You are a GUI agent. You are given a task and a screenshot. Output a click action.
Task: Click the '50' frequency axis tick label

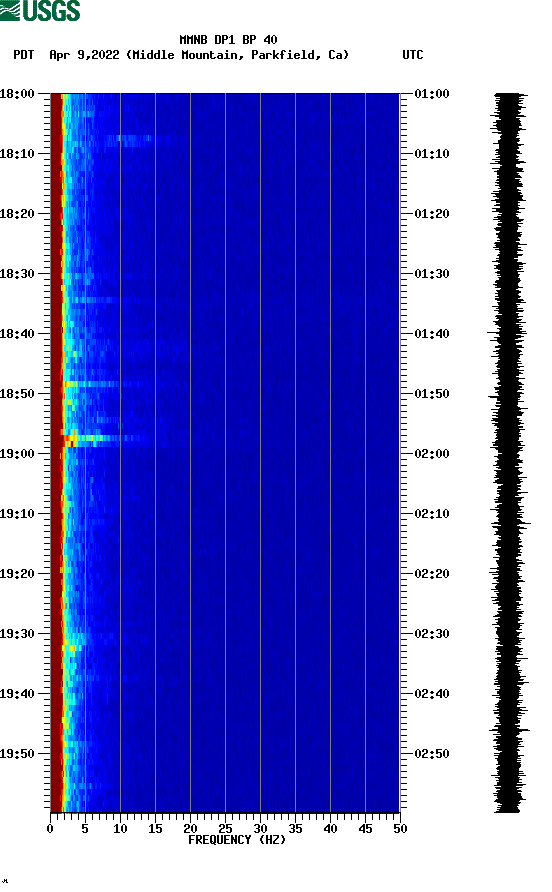pyautogui.click(x=401, y=829)
